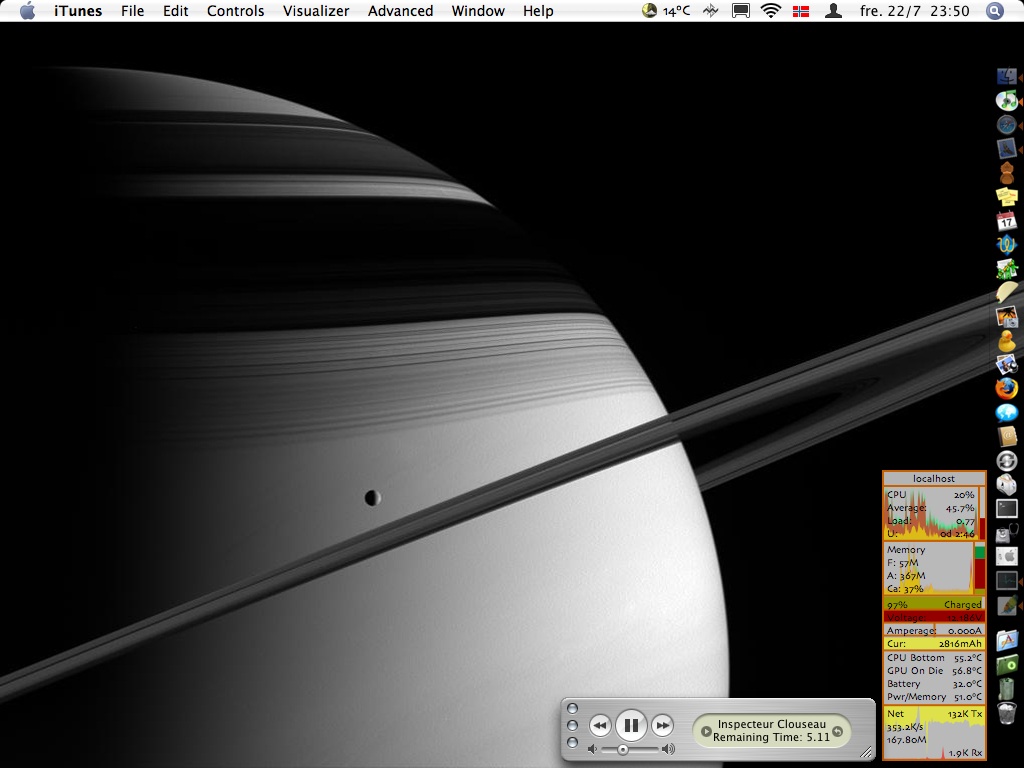Launch Safari from the Dock
1024x768 pixels.
(x=1006, y=125)
